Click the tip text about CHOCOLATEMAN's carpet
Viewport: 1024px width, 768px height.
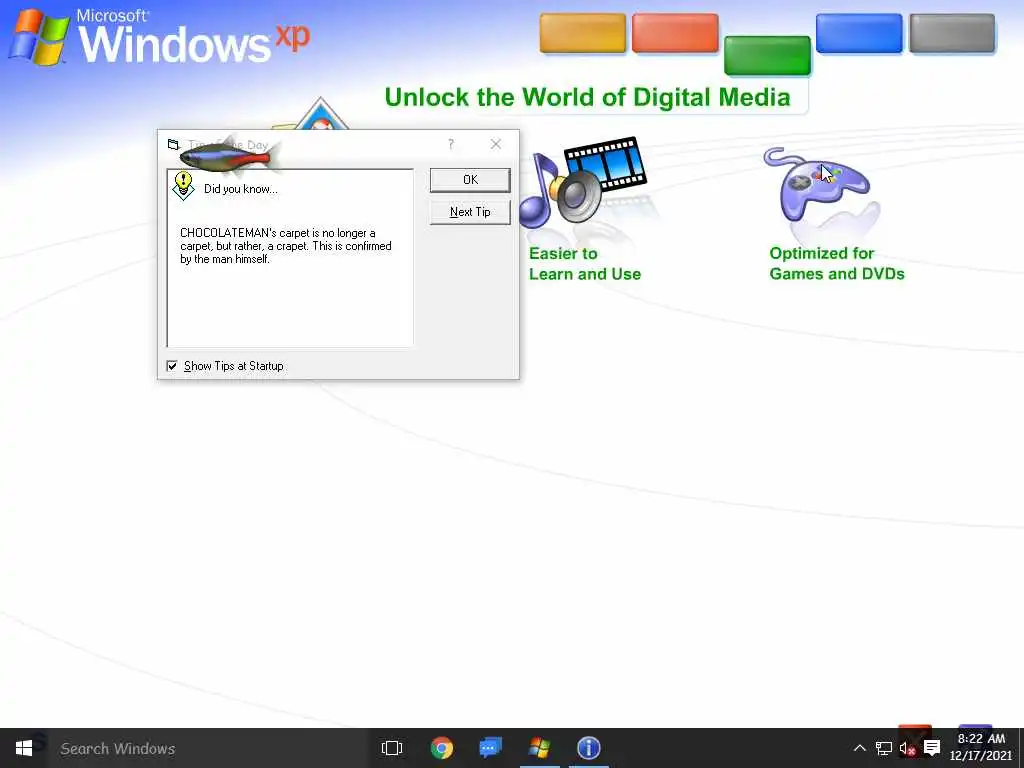pos(285,246)
